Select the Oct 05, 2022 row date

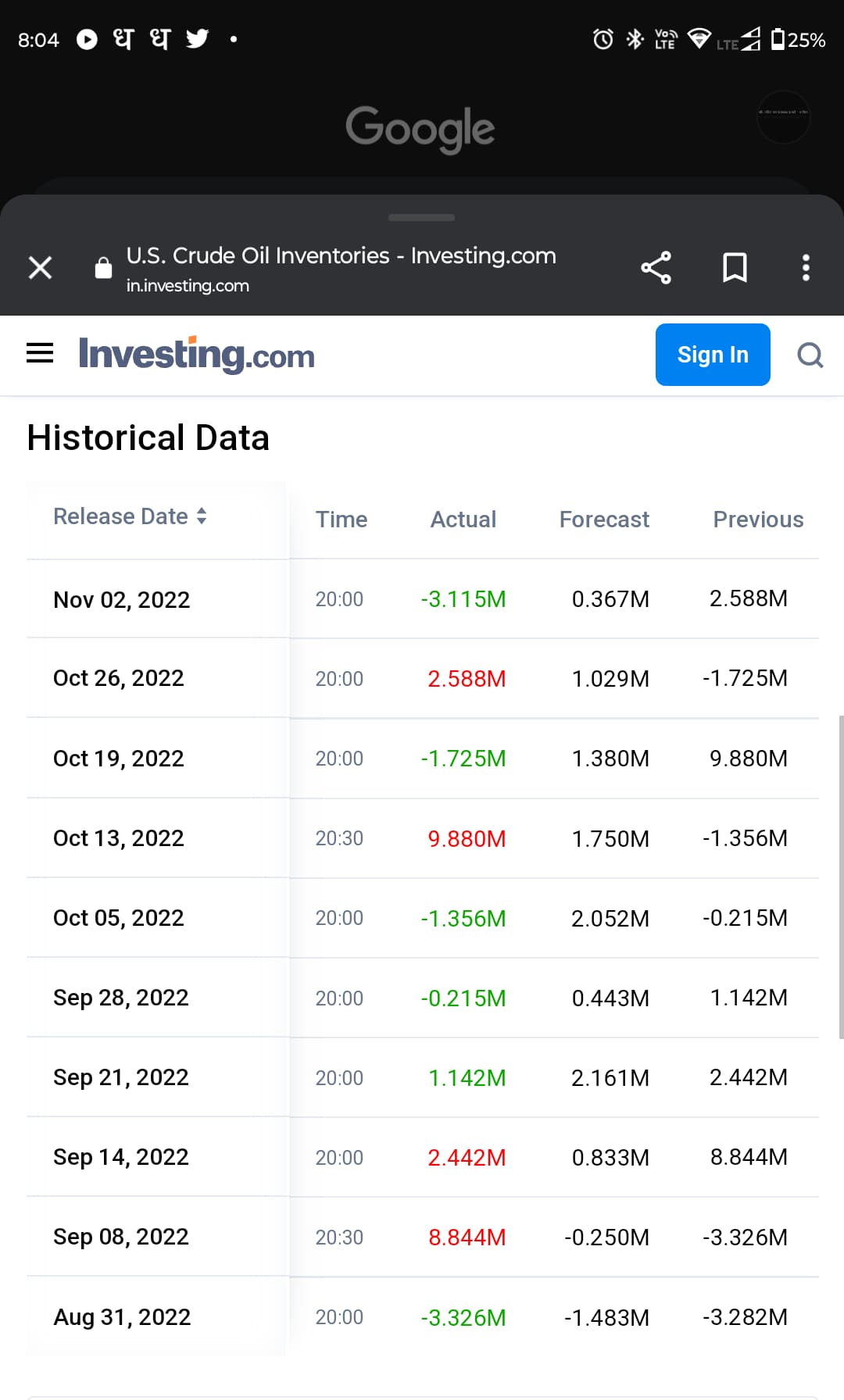[119, 918]
